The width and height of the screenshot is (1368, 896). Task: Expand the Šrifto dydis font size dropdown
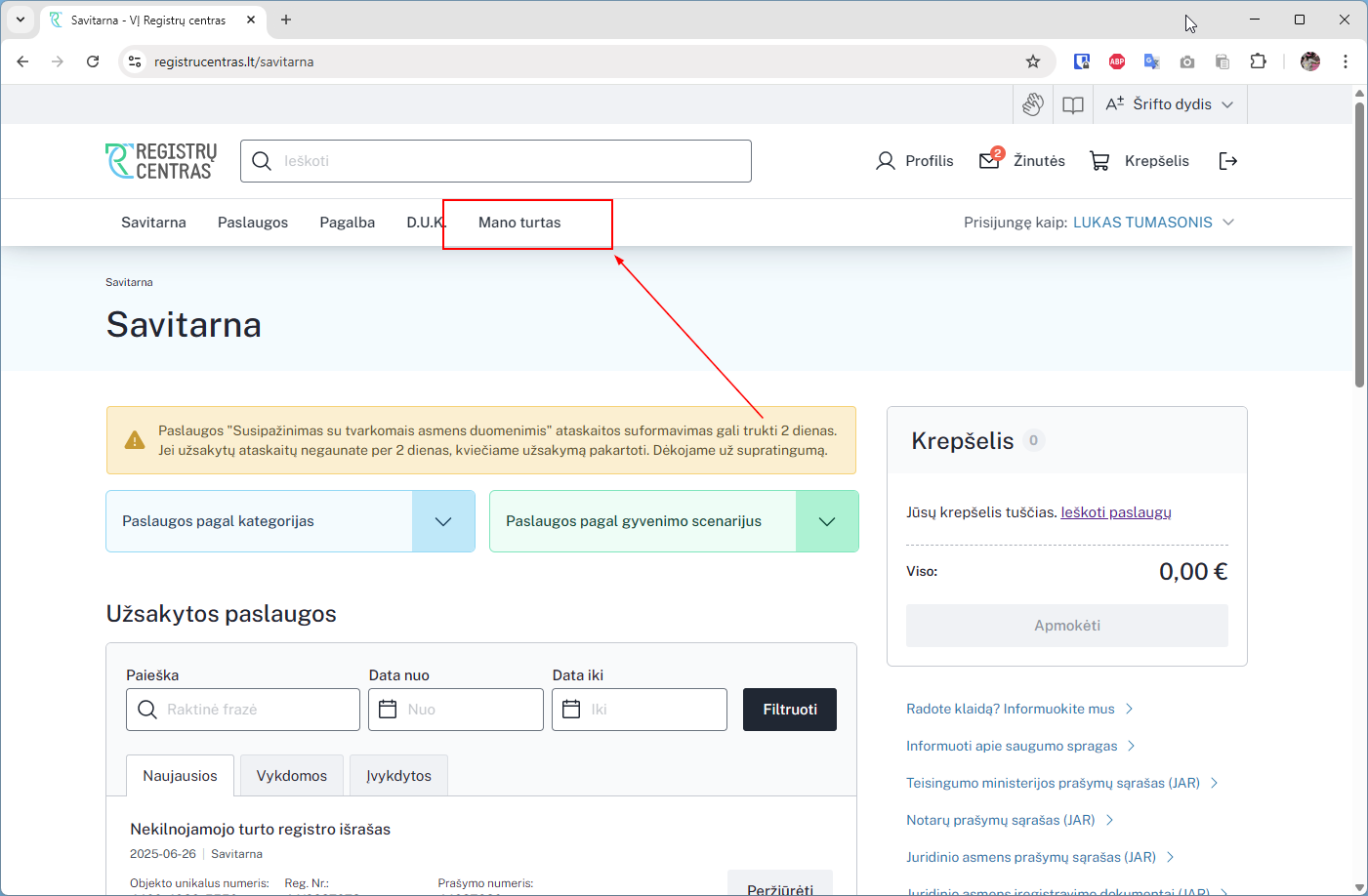[1170, 104]
